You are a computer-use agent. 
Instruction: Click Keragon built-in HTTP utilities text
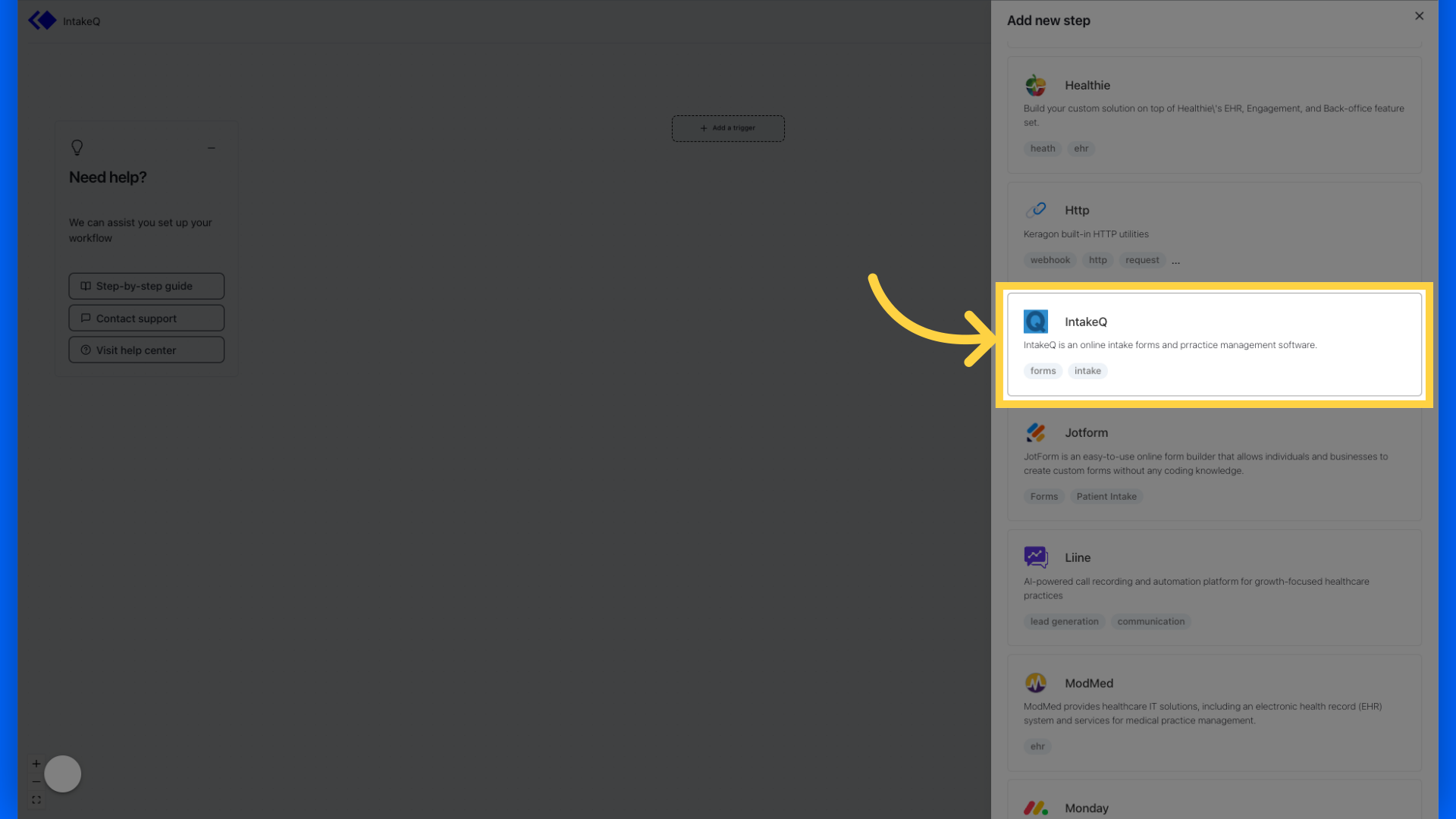1086,234
